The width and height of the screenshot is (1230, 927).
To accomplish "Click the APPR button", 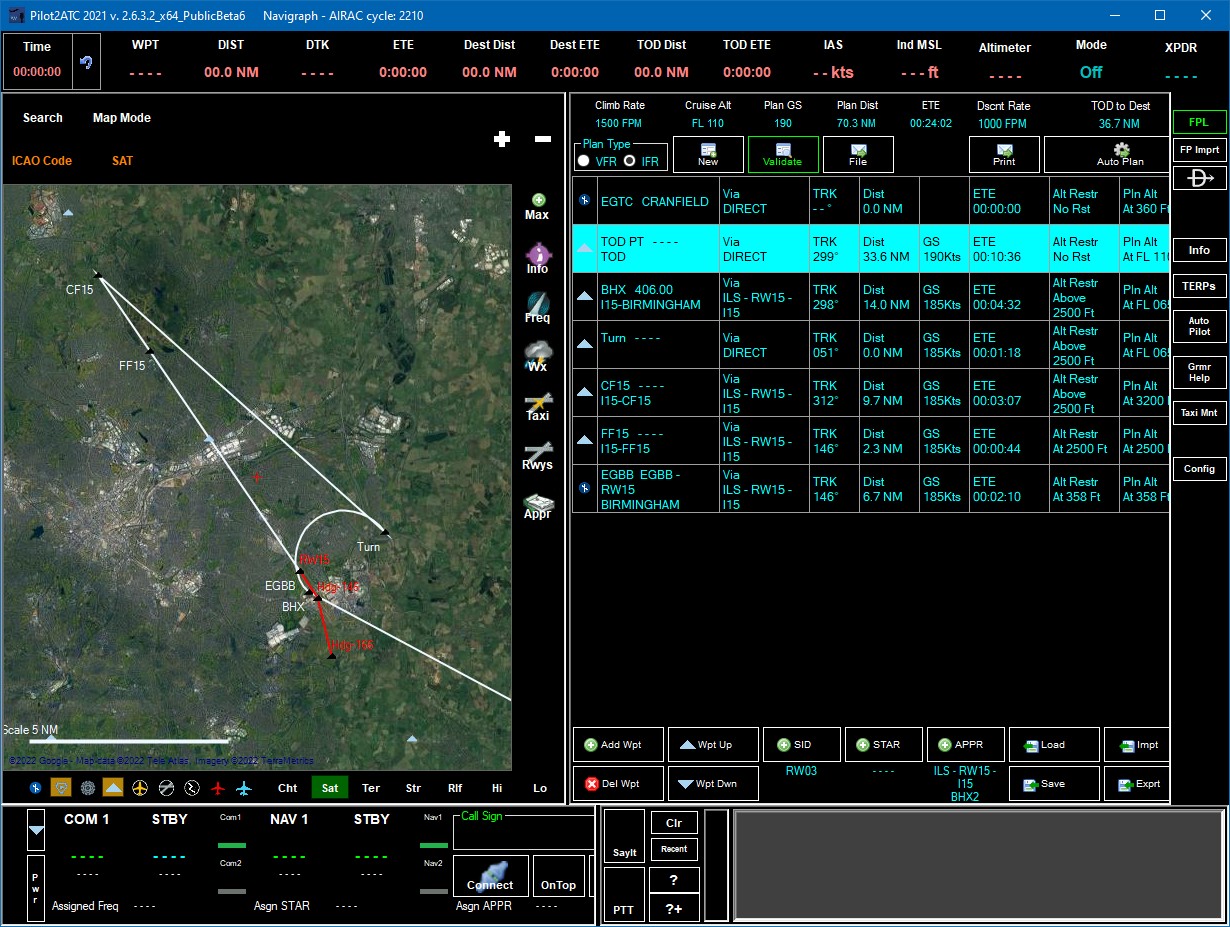I will click(966, 745).
